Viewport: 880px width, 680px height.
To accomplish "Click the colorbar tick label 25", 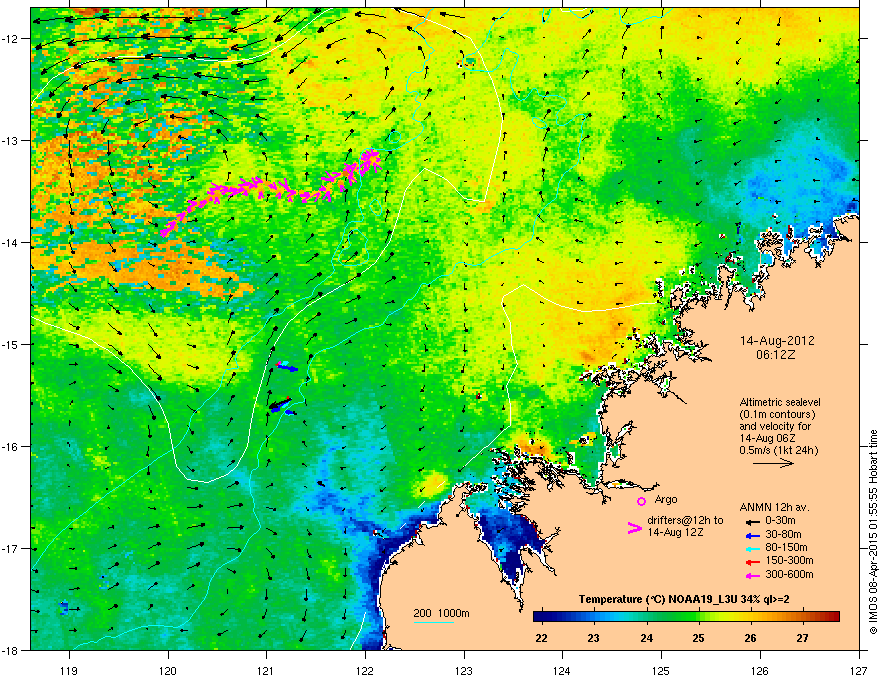I will pos(698,638).
